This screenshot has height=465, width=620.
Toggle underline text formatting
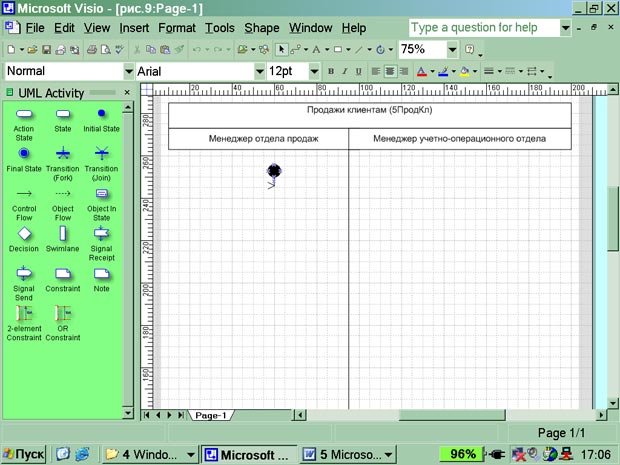[x=359, y=71]
